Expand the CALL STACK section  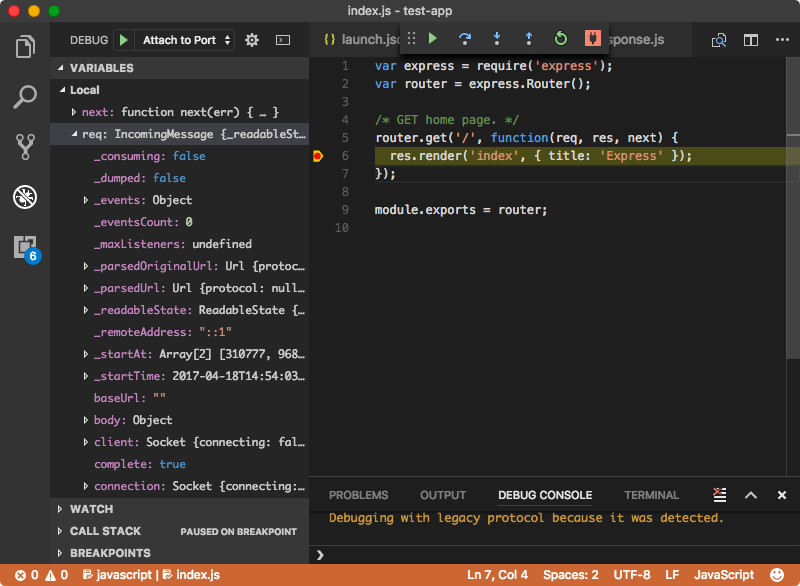(x=60, y=531)
